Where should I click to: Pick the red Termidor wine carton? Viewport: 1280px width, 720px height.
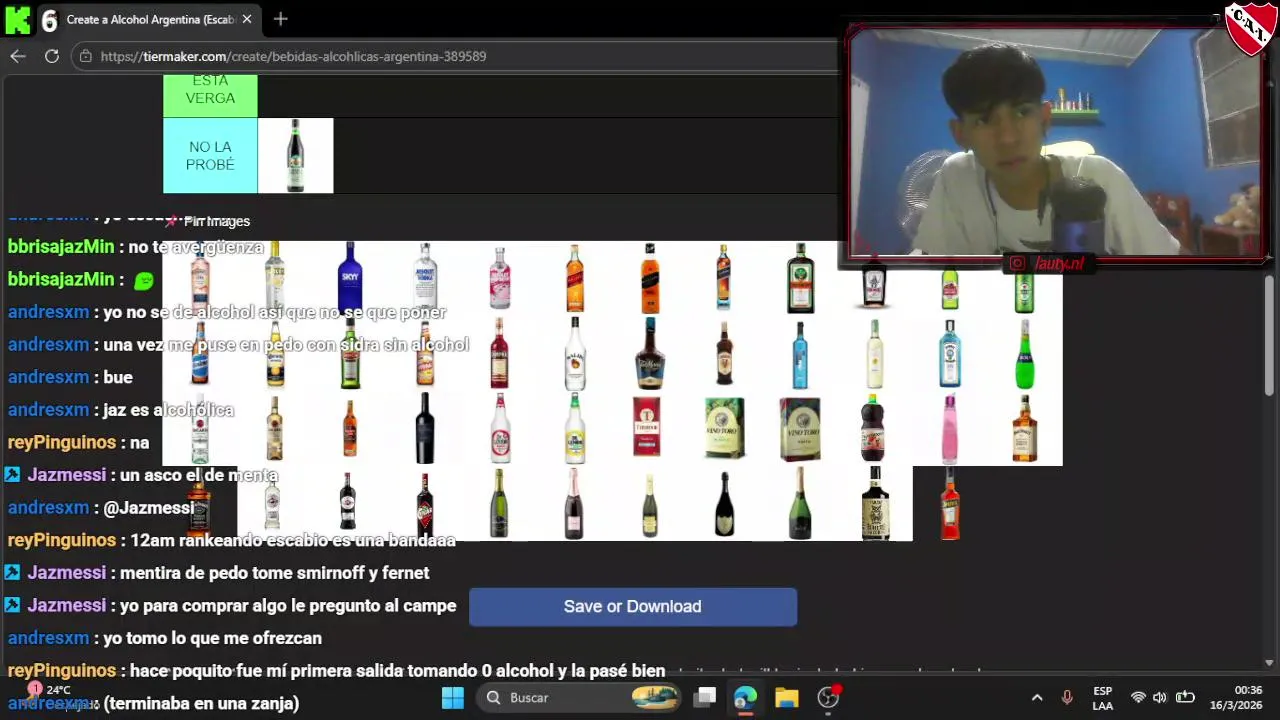(x=647, y=428)
